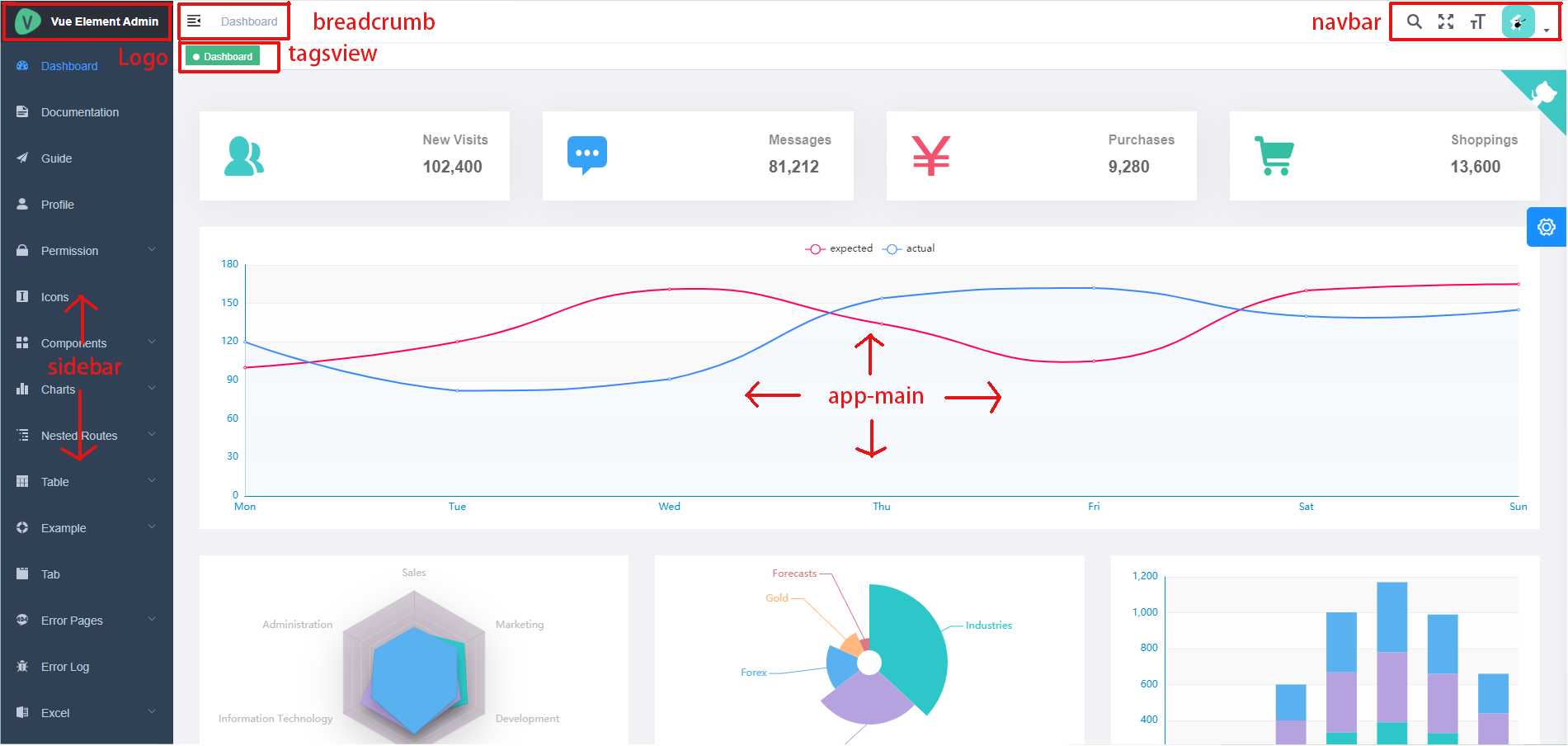The width and height of the screenshot is (1568, 746).
Task: Expand the Permission sidebar menu
Action: click(87, 251)
